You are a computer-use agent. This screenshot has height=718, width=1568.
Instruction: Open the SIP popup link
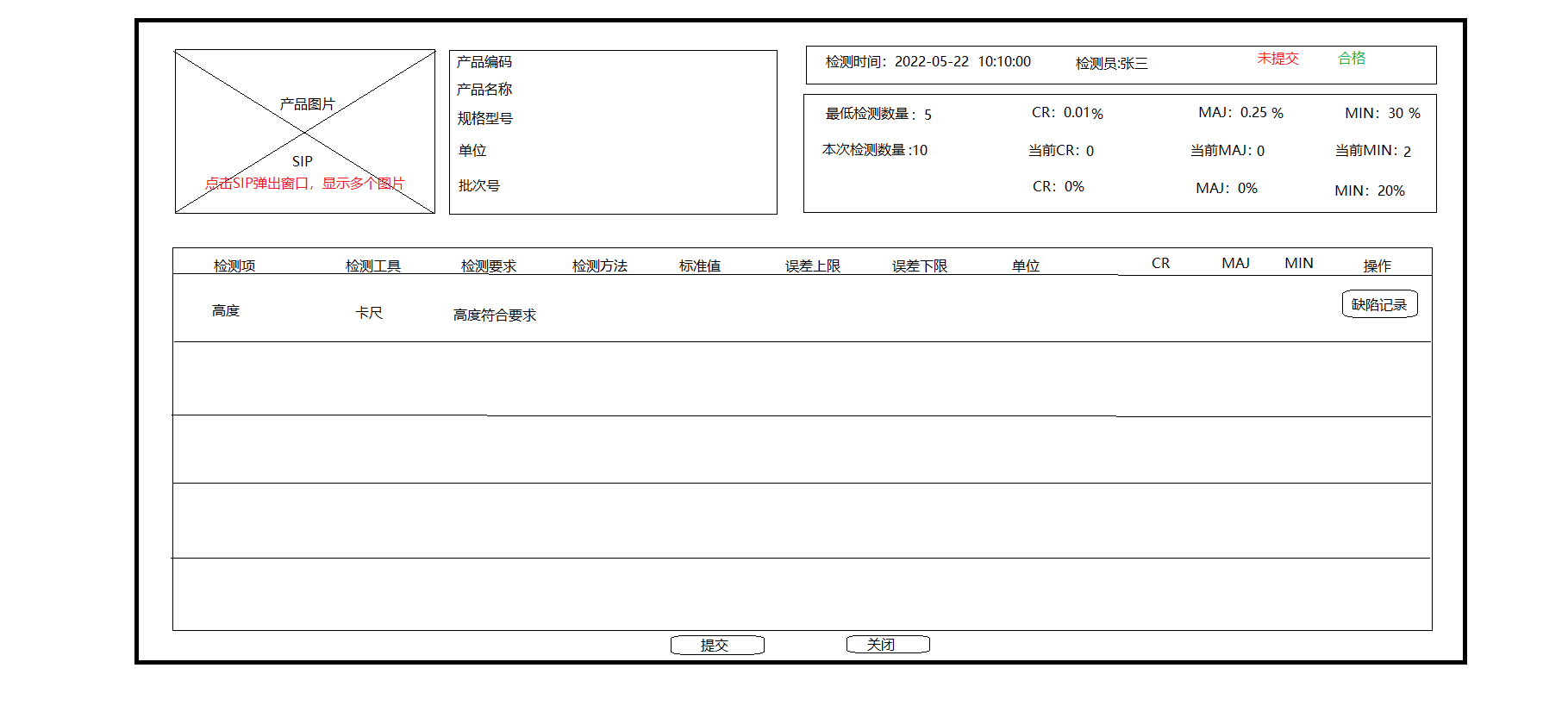(x=302, y=162)
